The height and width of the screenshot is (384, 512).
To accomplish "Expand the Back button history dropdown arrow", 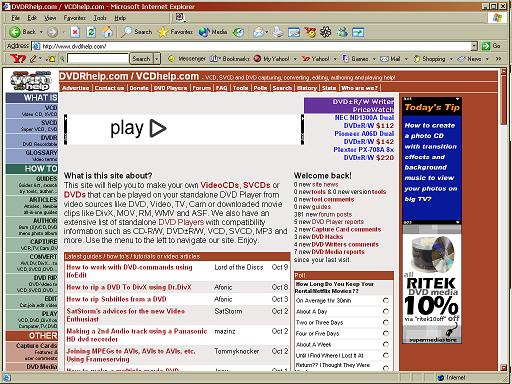I will 41,32.
